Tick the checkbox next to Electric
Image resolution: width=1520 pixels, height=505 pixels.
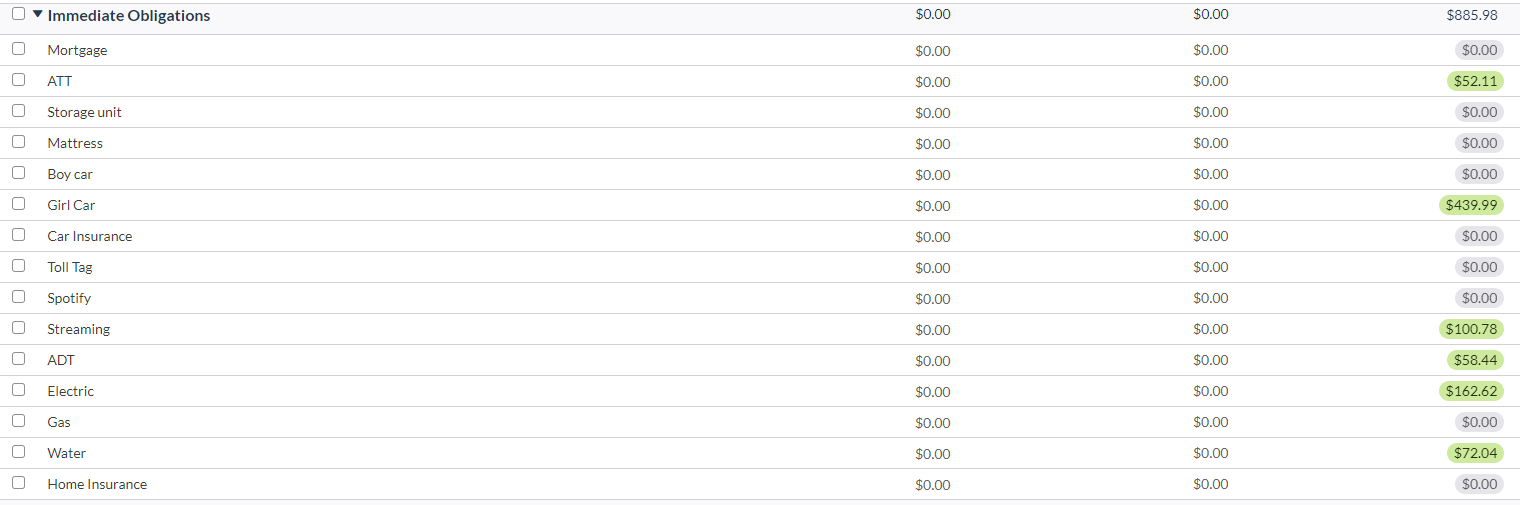tap(18, 390)
